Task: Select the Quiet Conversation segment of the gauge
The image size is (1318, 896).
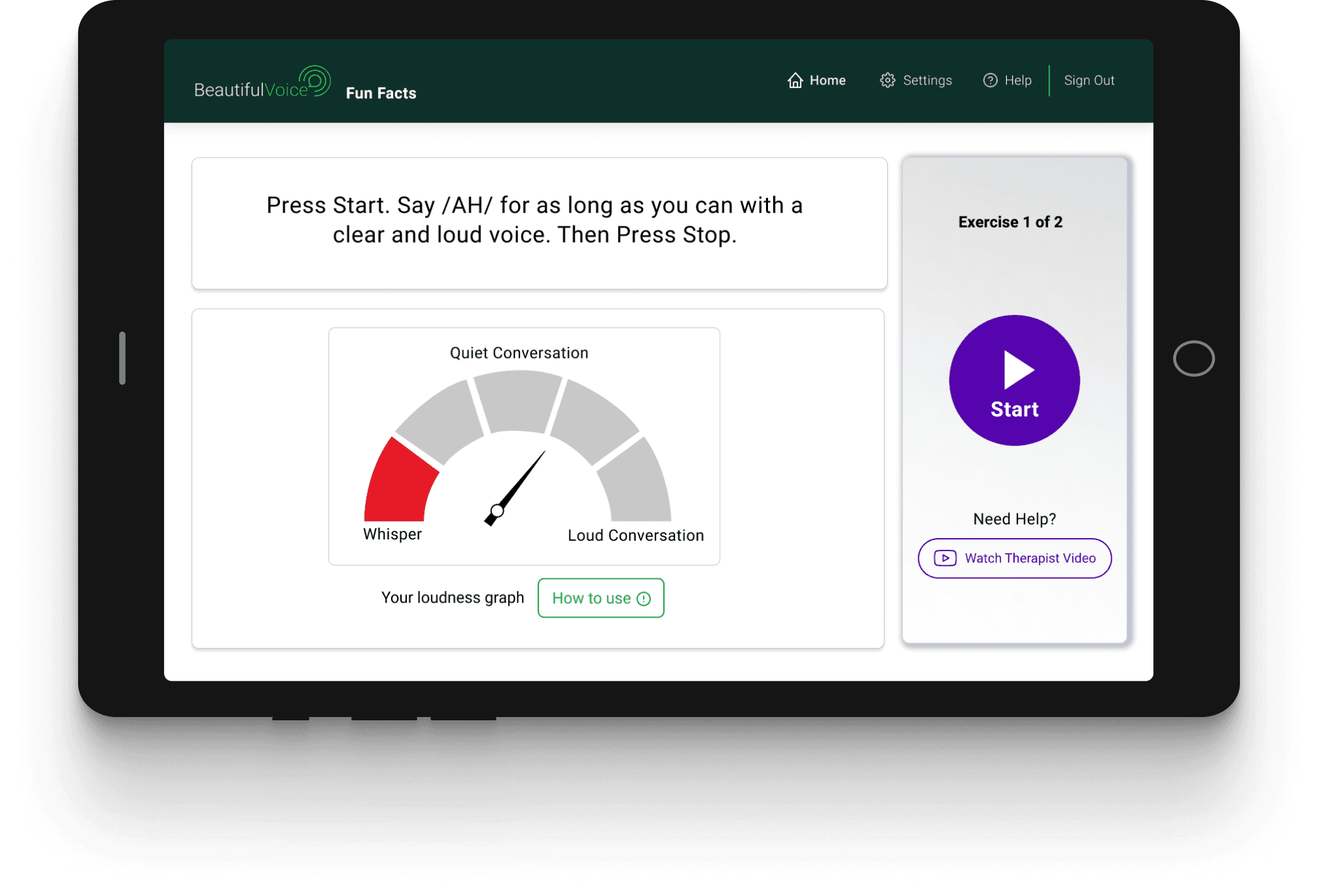Action: (x=516, y=398)
